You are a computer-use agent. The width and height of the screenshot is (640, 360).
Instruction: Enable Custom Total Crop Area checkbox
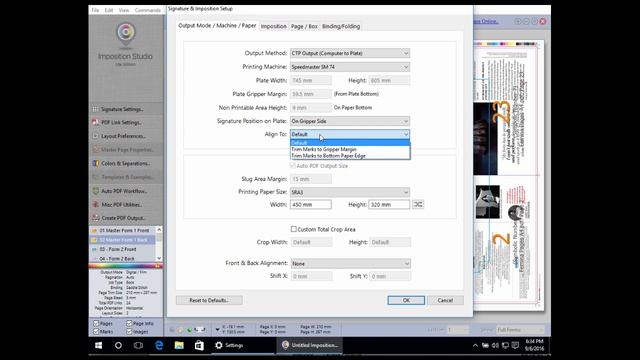pos(293,229)
